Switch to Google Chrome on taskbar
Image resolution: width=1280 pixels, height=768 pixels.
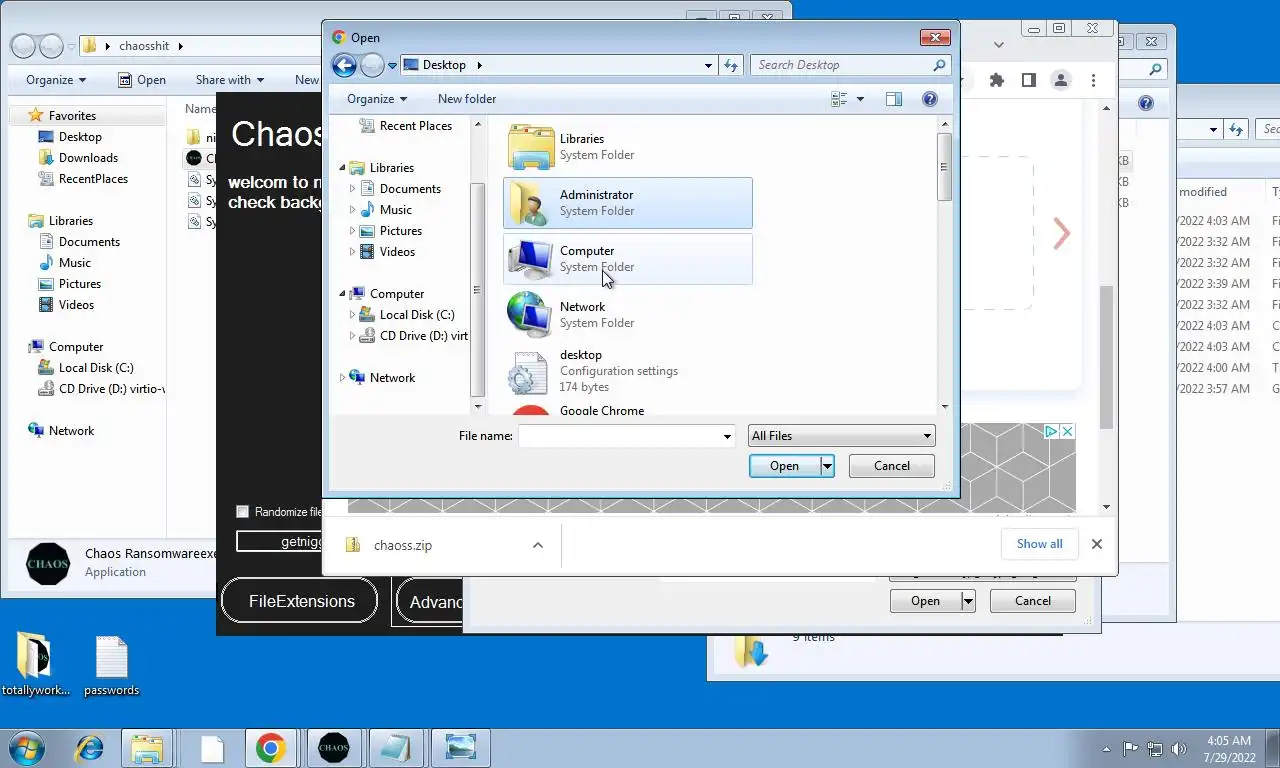pyautogui.click(x=270, y=747)
